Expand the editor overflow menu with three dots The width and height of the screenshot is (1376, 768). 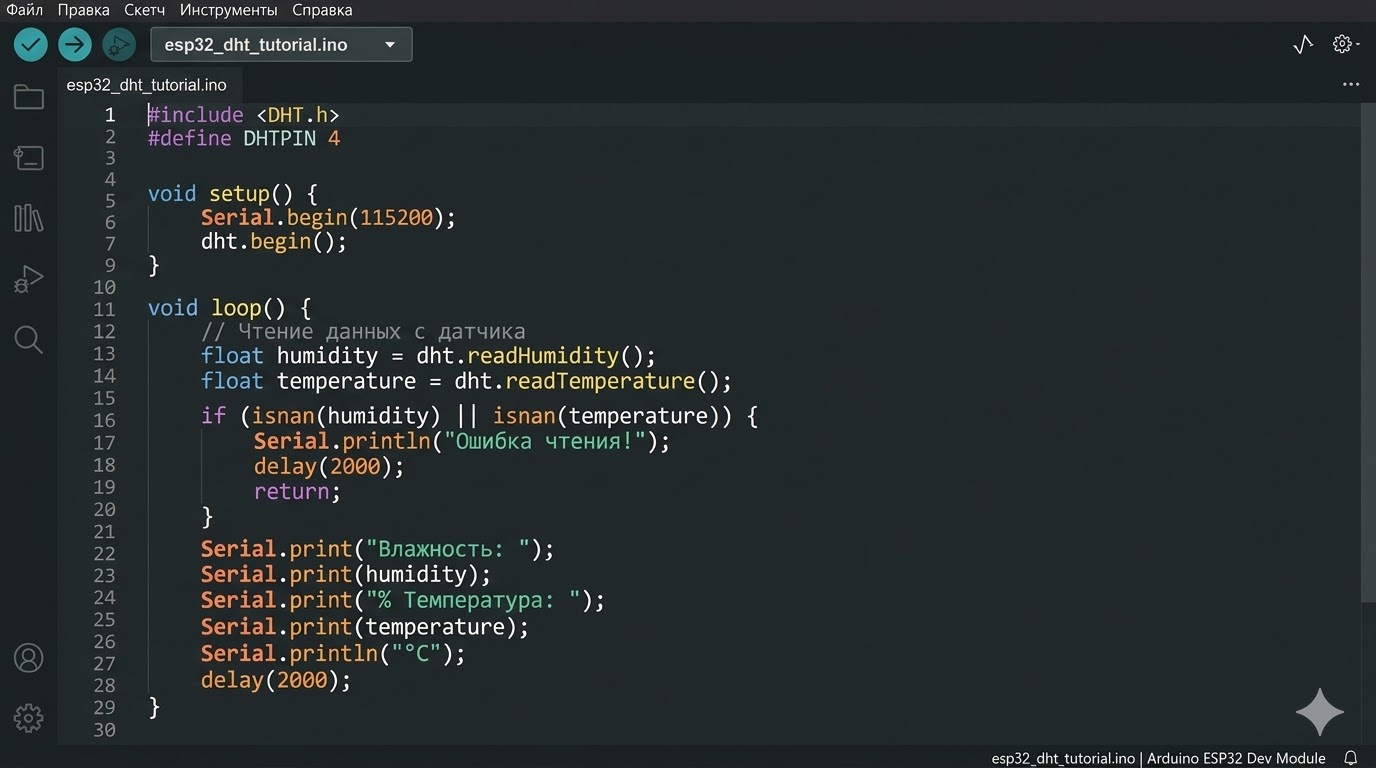coord(1351,84)
